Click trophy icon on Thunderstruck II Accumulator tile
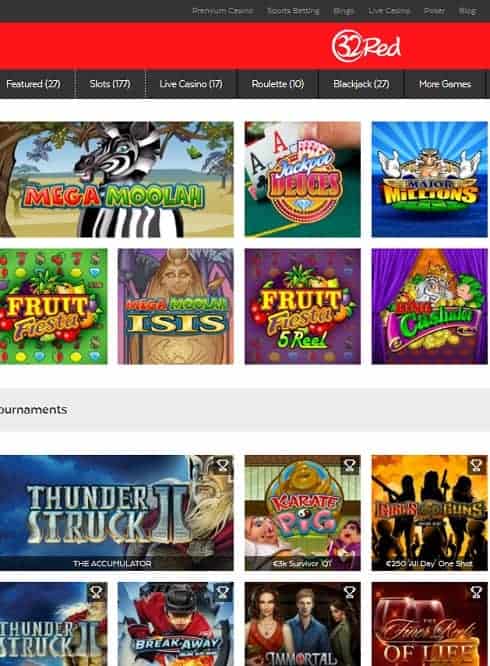This screenshot has width=490, height=666. point(223,466)
